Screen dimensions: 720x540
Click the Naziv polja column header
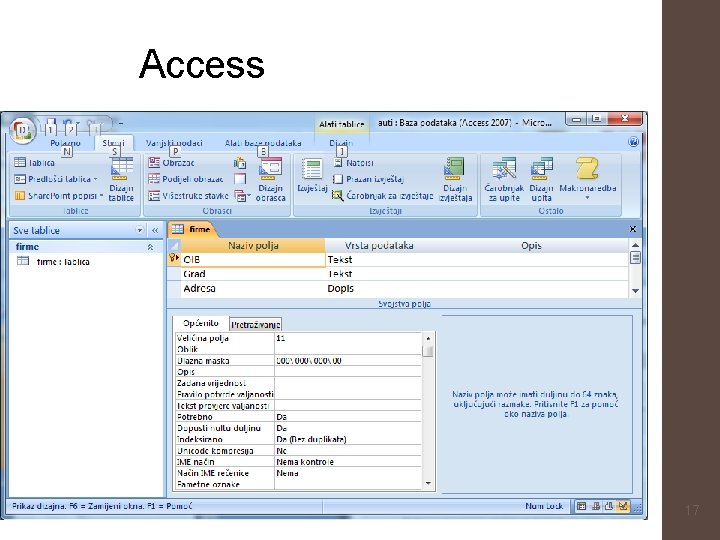(253, 246)
